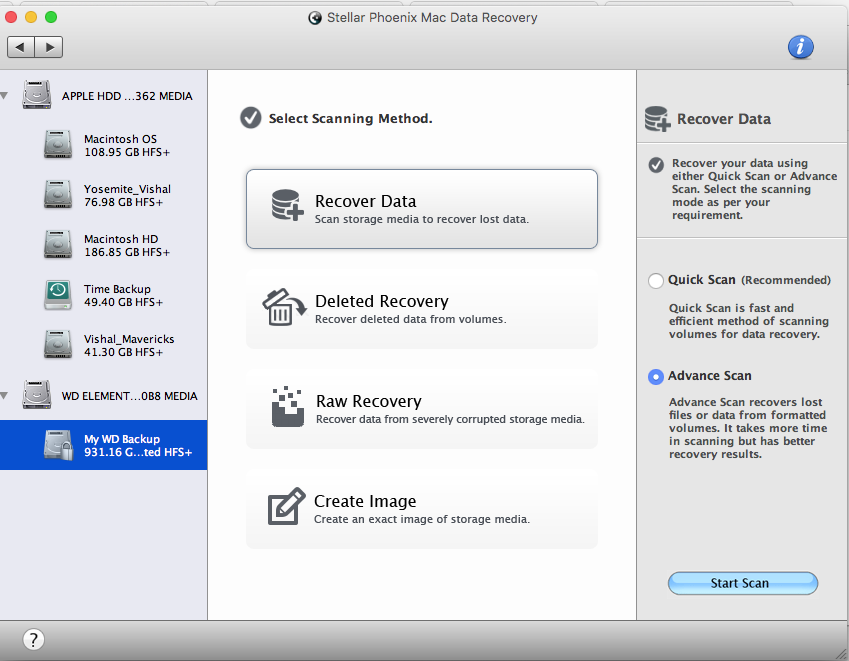Click the Recover Data database-plus icon
The width and height of the screenshot is (849, 661).
tap(287, 205)
